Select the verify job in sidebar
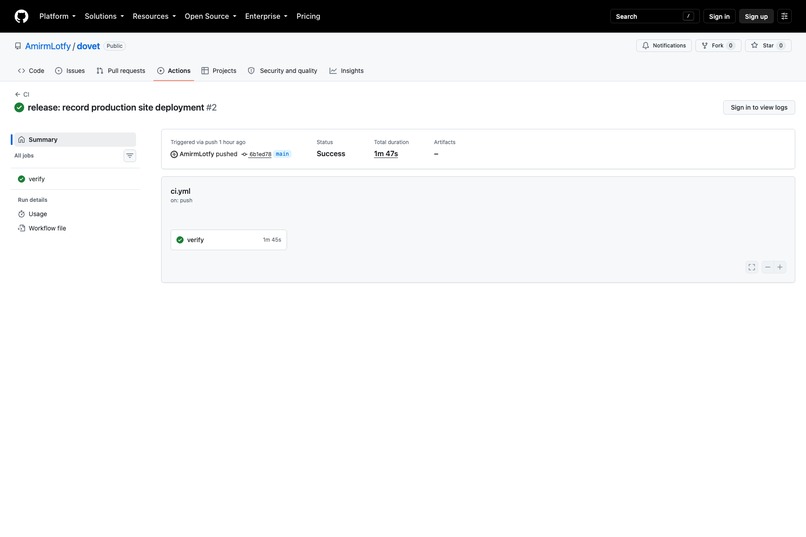Viewport: 806px width, 537px height. pos(75,179)
